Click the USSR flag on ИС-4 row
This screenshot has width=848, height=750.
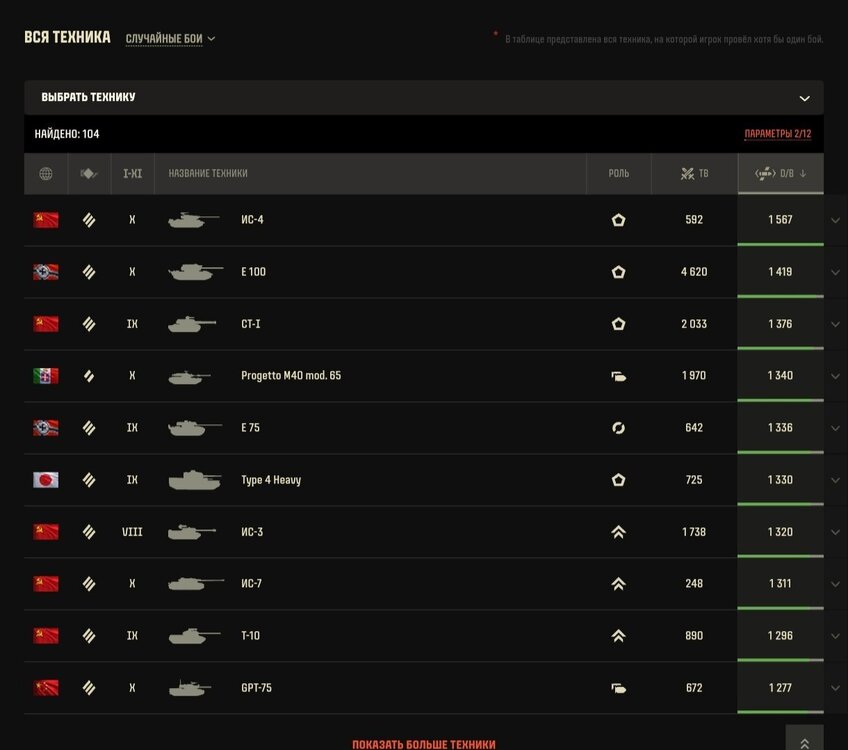[x=46, y=220]
